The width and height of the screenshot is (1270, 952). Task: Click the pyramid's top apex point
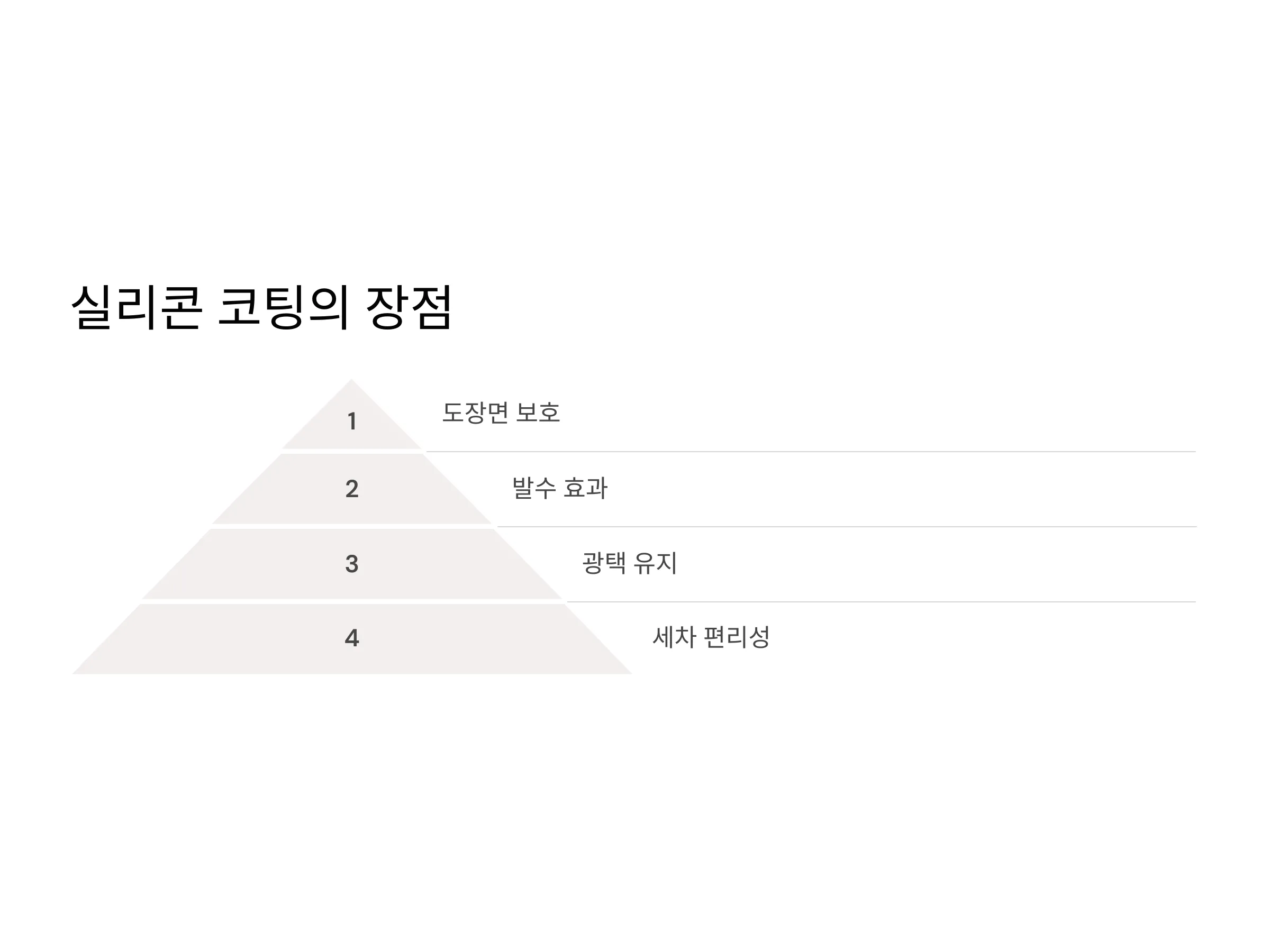(x=351, y=379)
